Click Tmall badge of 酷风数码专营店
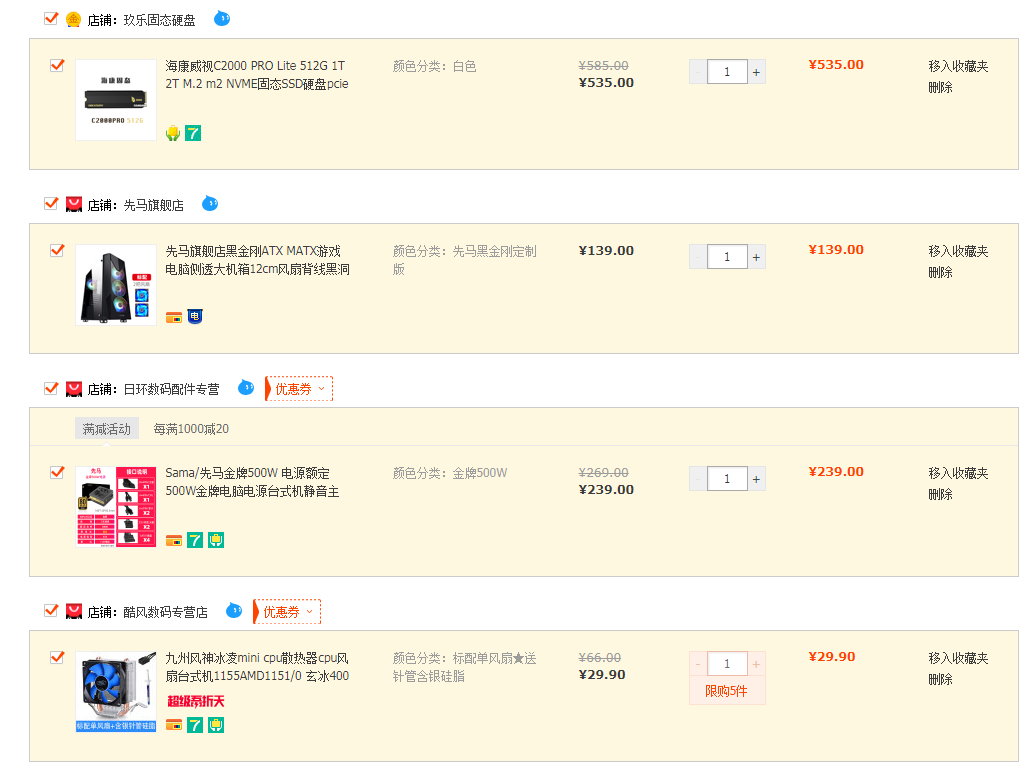1028x776 pixels. [74, 611]
